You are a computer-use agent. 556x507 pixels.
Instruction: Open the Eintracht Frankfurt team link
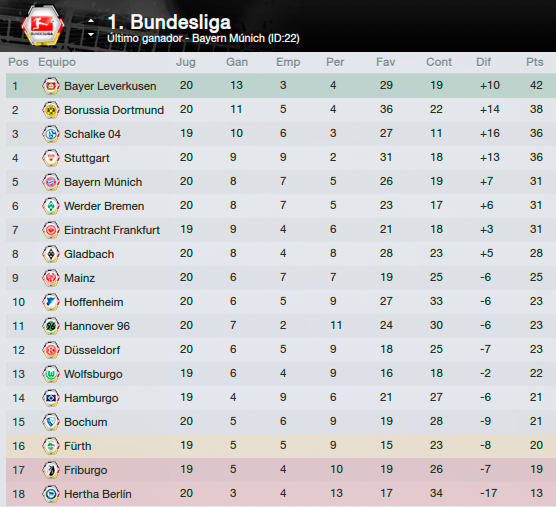pos(112,230)
